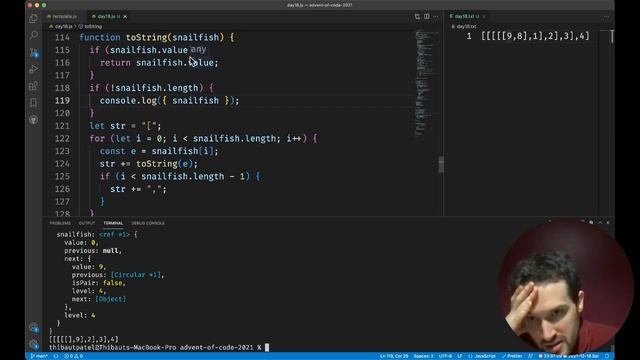Click the snailfish text on line 1 of day18.txt
640x360 pixels.
point(535,36)
